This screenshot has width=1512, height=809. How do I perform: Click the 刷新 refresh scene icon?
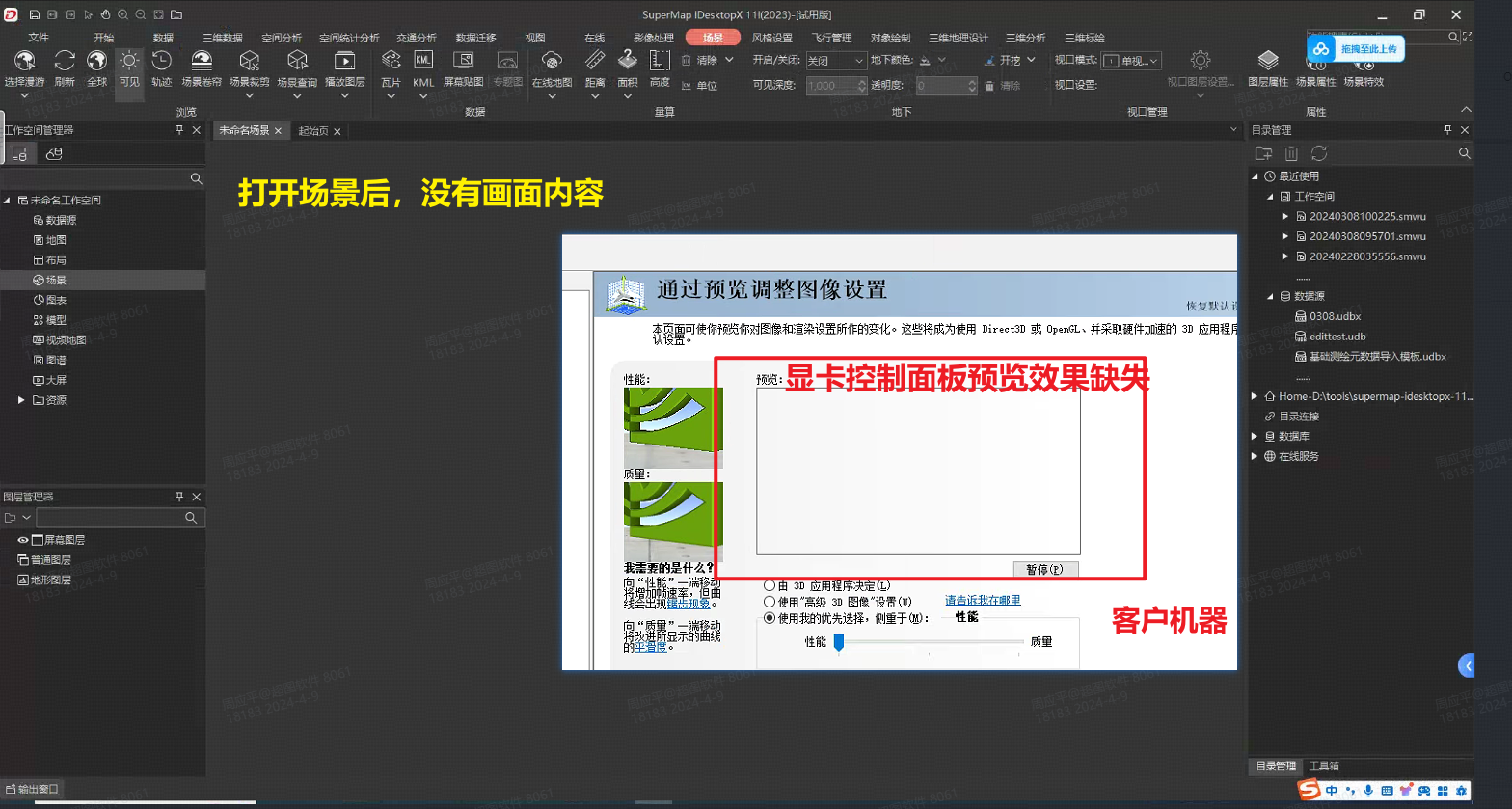click(x=65, y=61)
